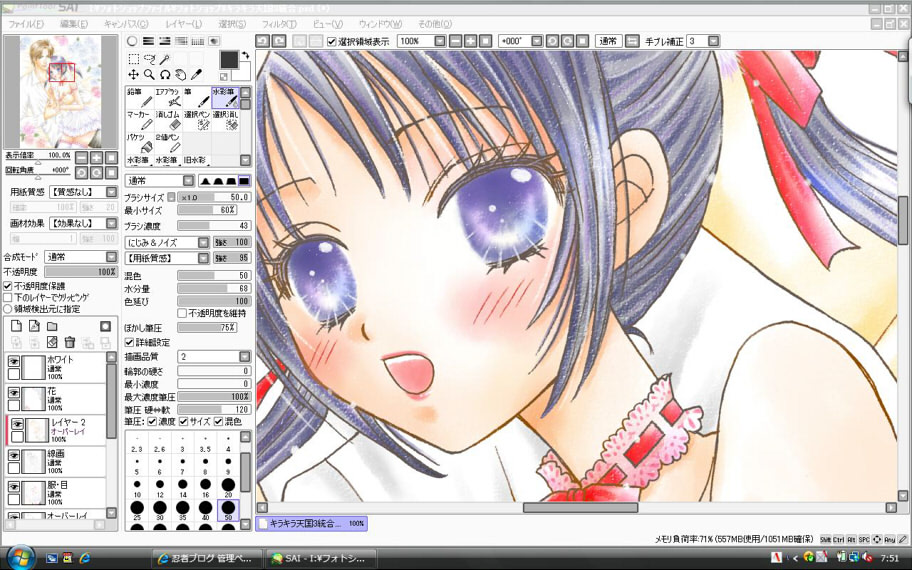Adjust the 水分量 water amount slider

pyautogui.click(x=214, y=288)
